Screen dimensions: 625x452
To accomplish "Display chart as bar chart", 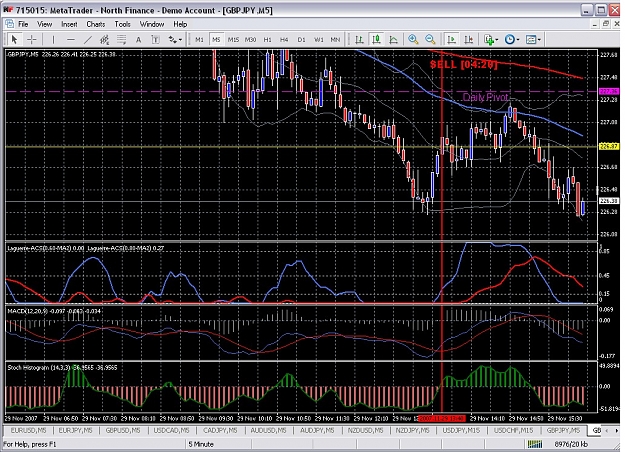I will (x=359, y=39).
